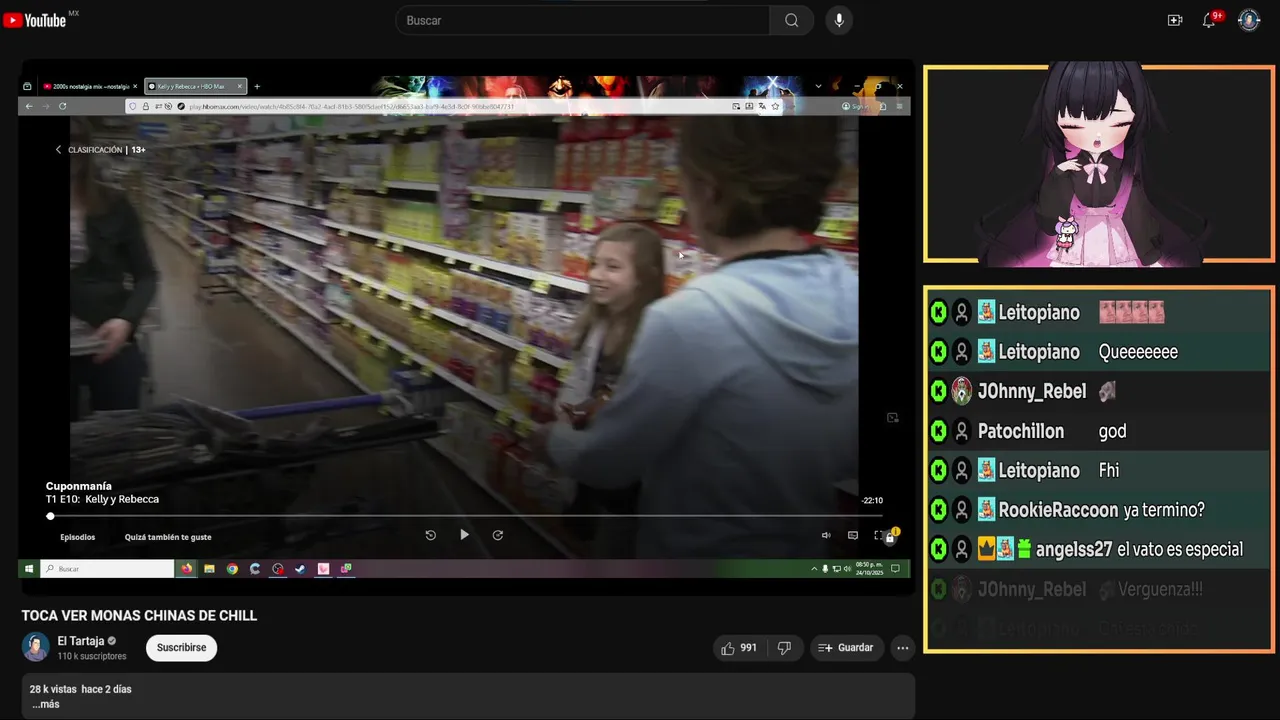Click the YouTube search magnifier button
The image size is (1280, 720).
click(792, 20)
